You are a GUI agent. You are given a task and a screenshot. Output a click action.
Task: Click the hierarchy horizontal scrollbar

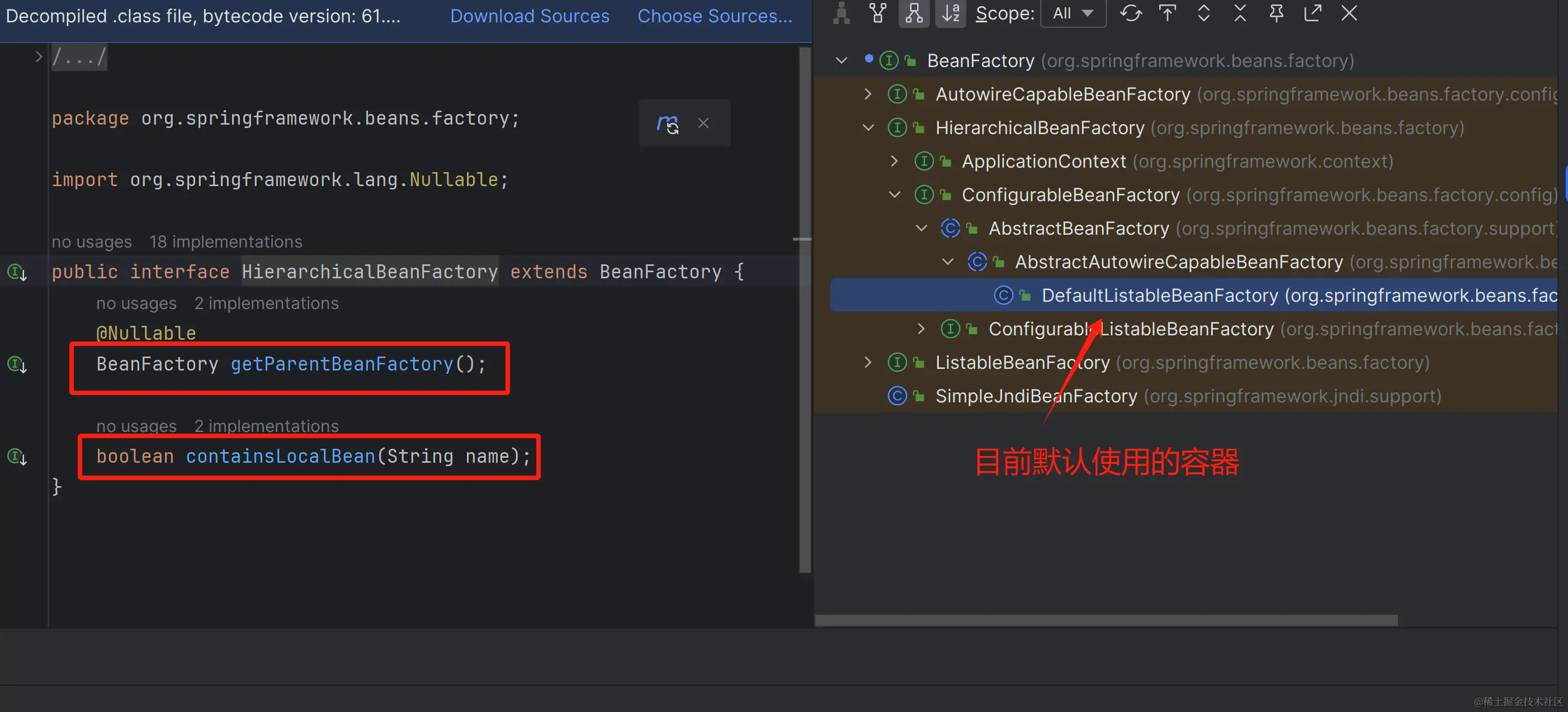tap(1106, 620)
